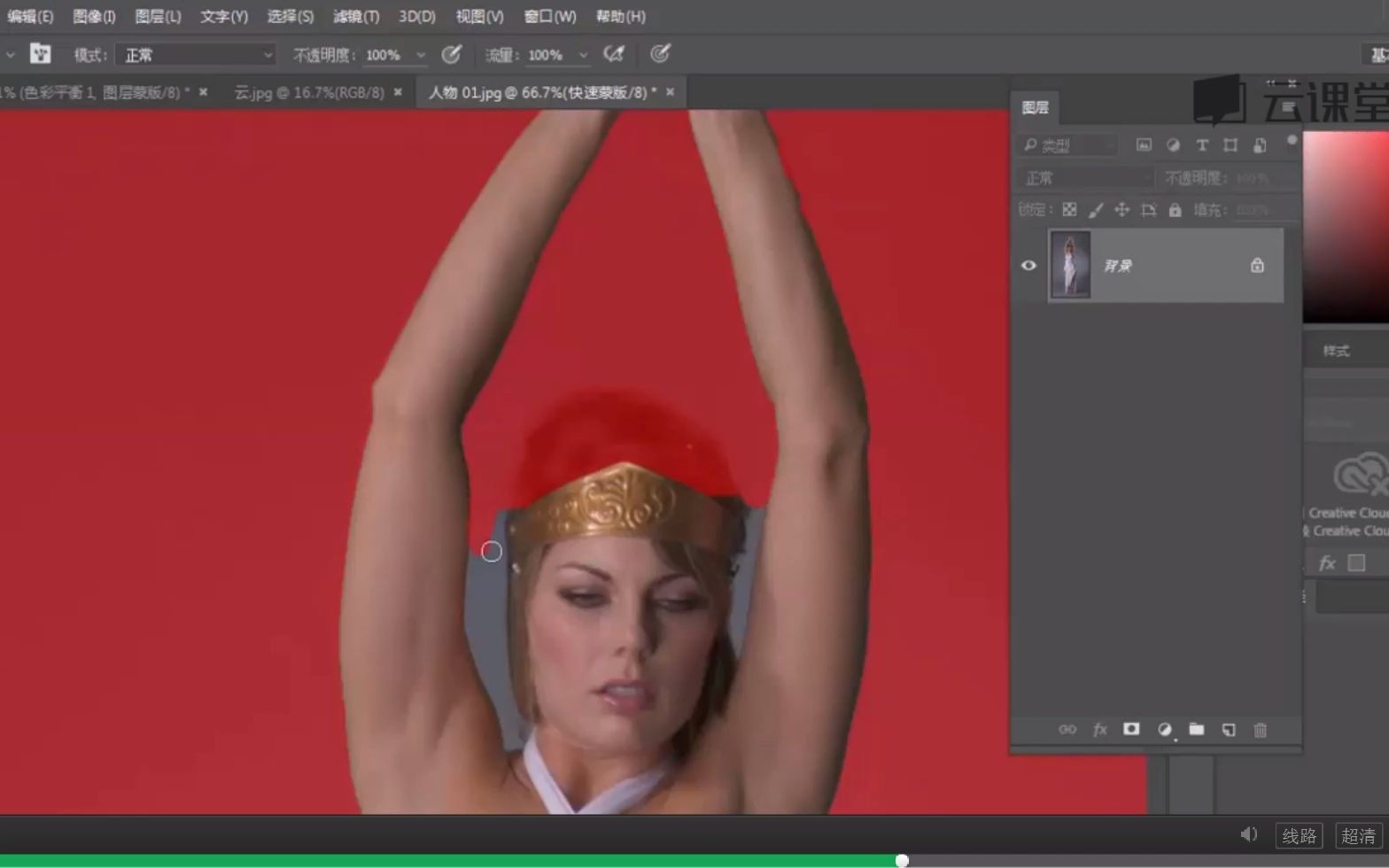Lock layer position icon
Image resolution: width=1389 pixels, height=868 pixels.
(1121, 210)
